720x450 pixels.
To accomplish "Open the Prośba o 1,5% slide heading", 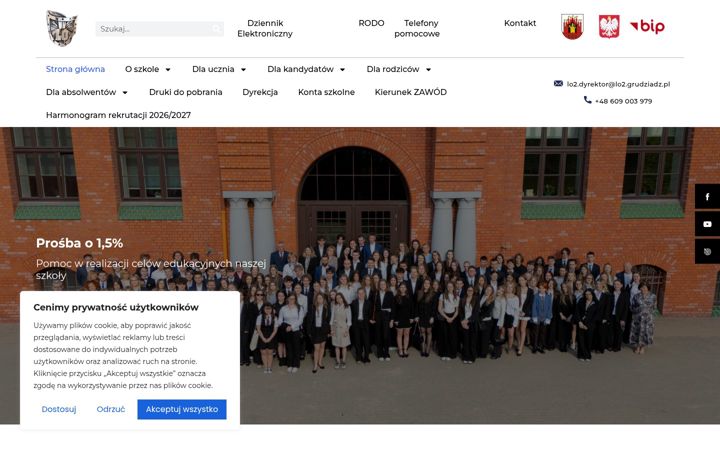I will (x=79, y=243).
